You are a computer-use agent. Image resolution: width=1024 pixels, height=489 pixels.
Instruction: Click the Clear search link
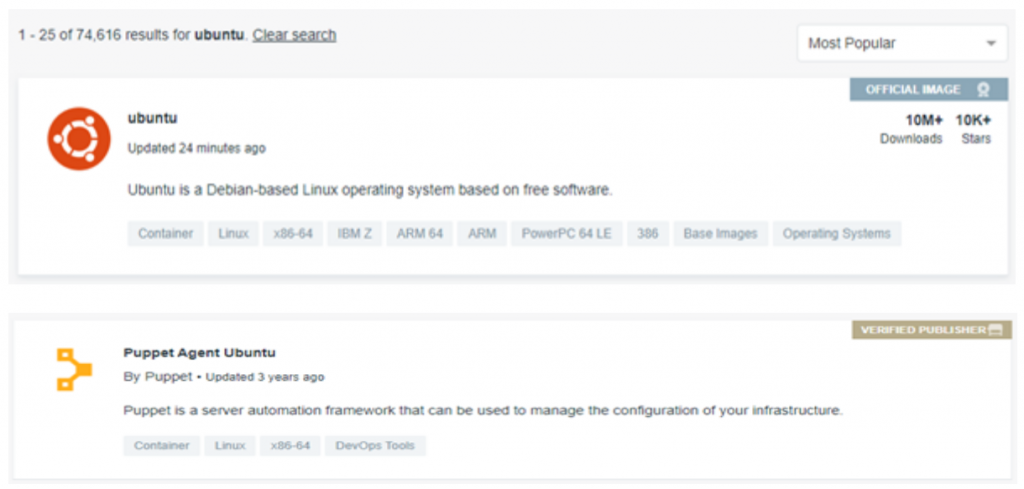[295, 35]
